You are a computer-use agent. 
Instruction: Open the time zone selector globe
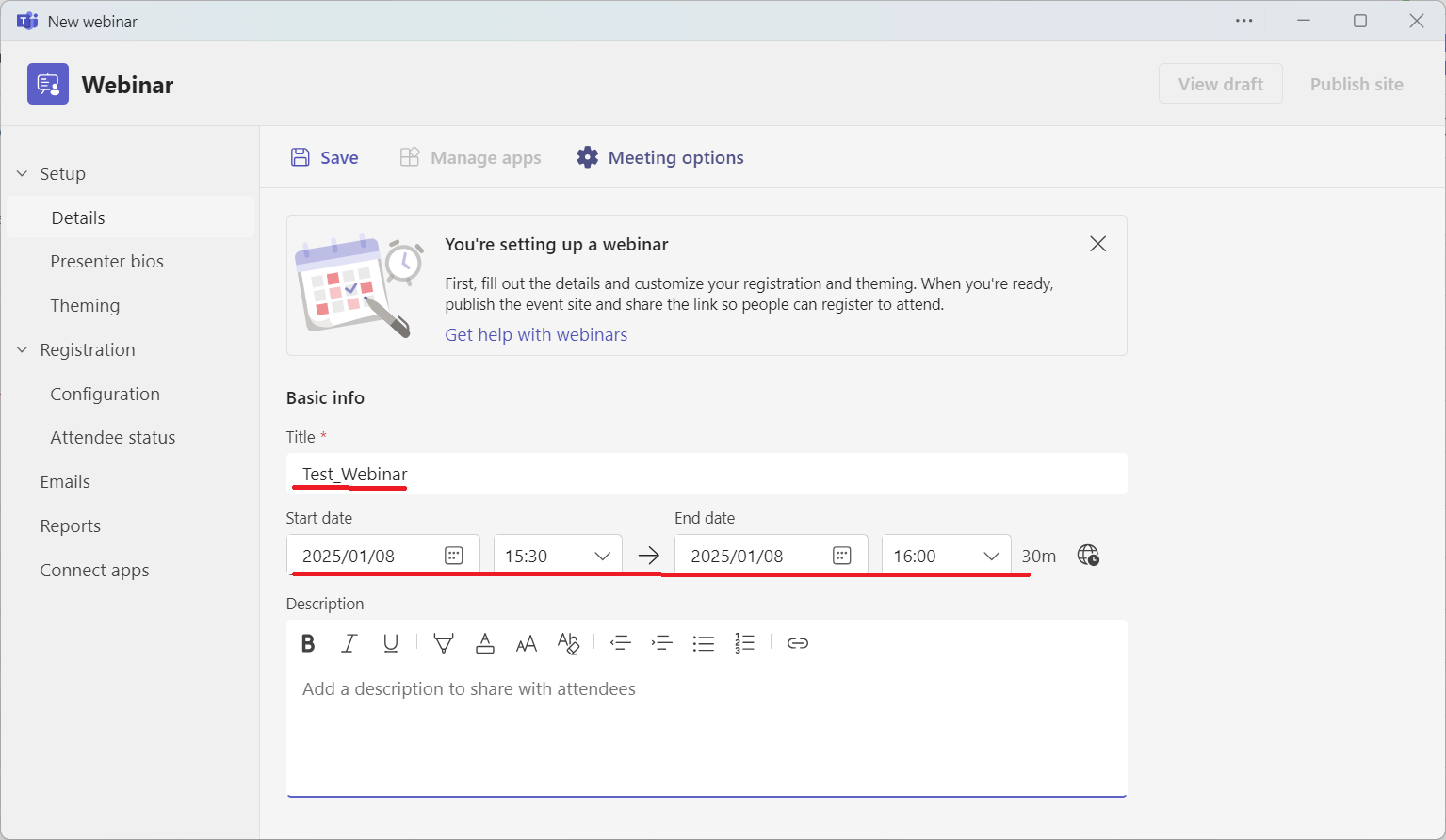pyautogui.click(x=1088, y=556)
